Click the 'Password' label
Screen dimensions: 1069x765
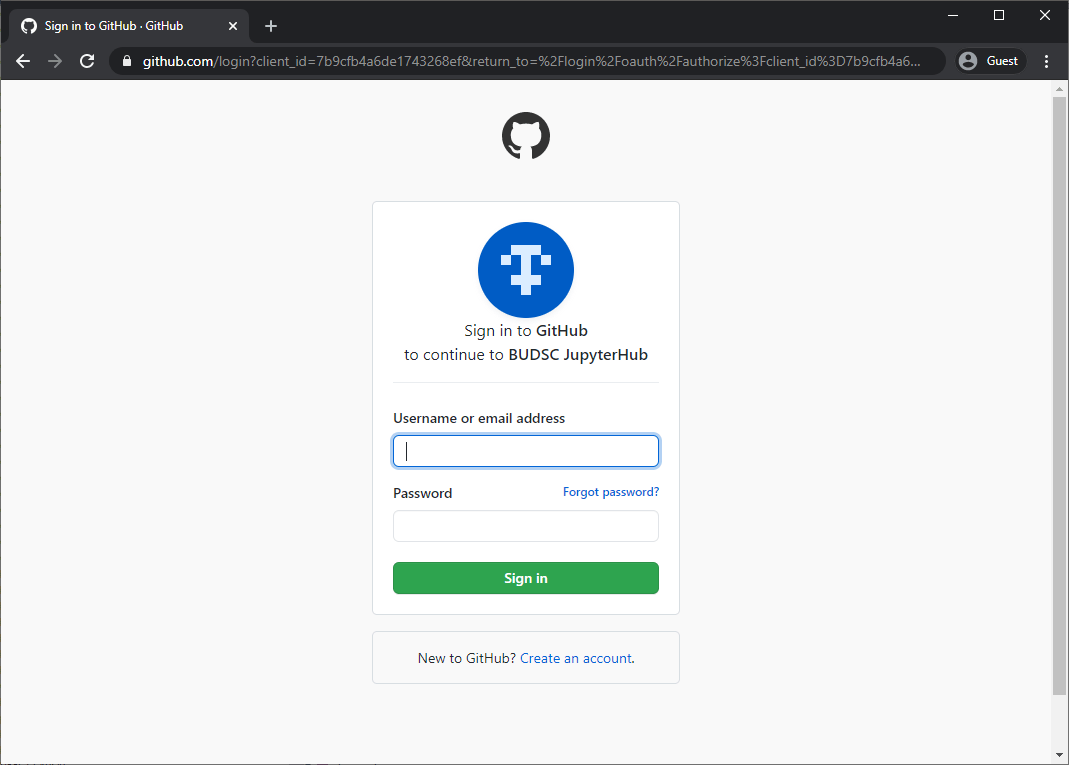pyautogui.click(x=423, y=493)
